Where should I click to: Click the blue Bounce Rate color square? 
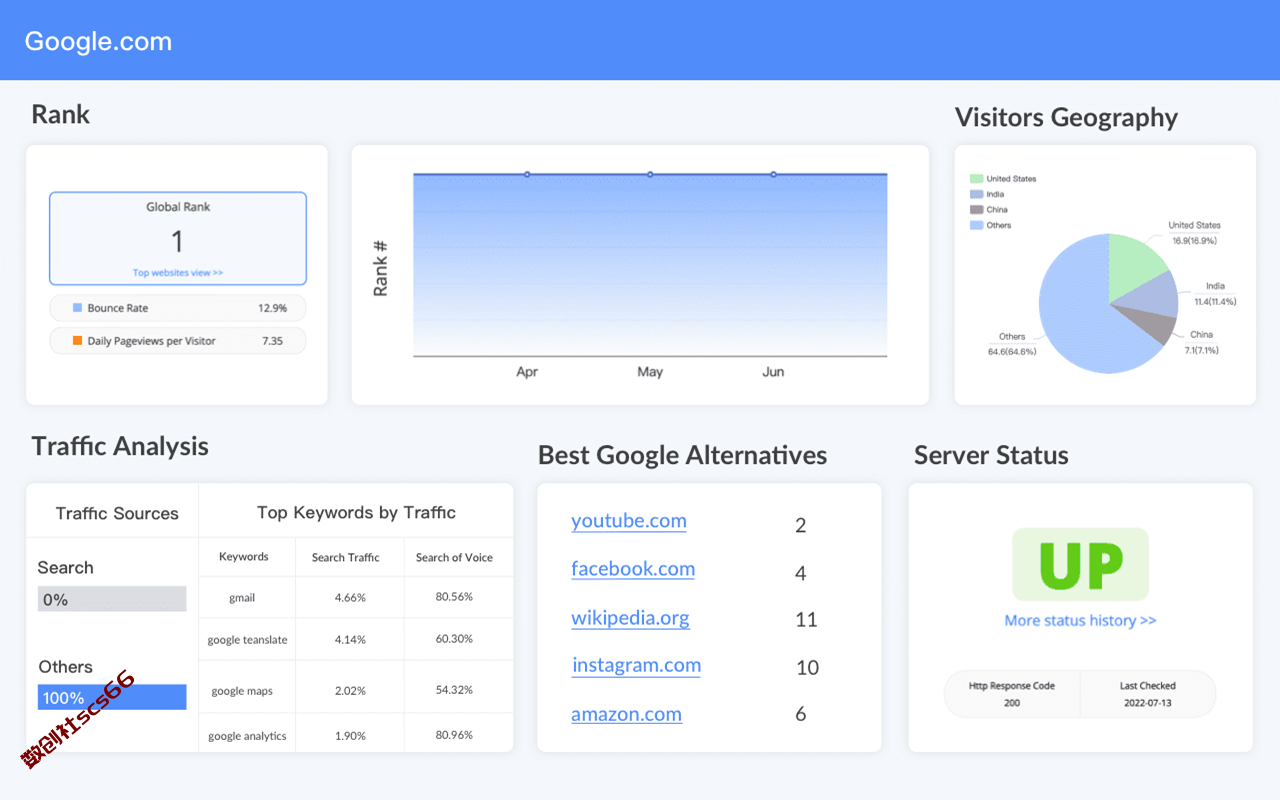77,308
